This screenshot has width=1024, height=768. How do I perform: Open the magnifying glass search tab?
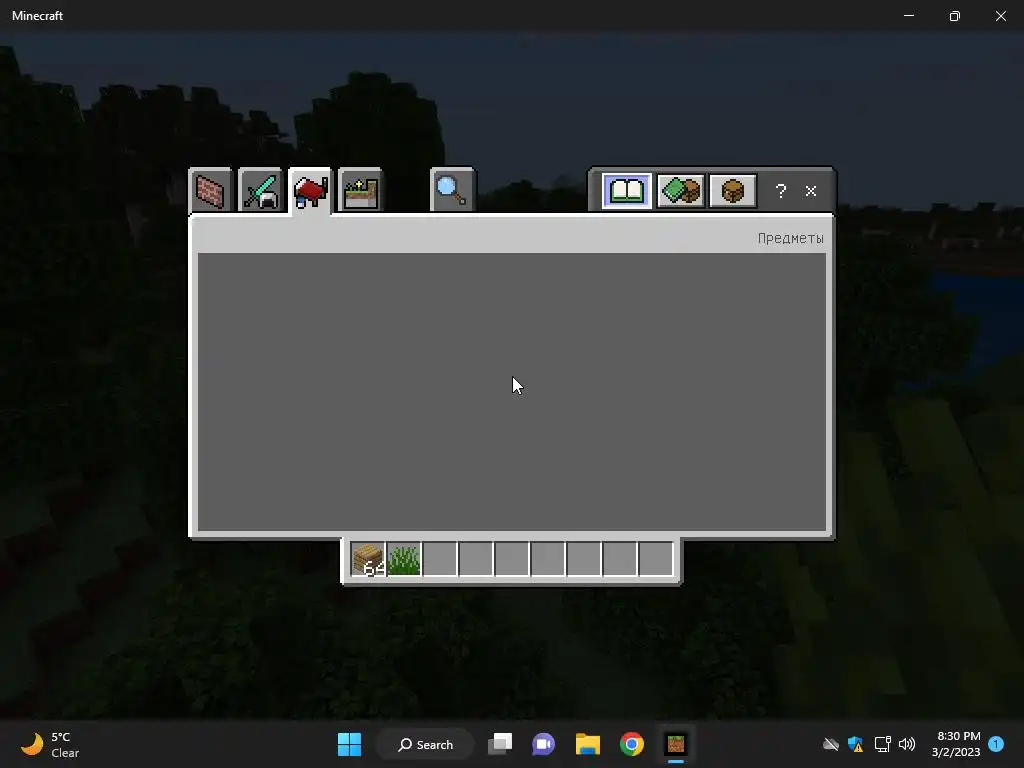[452, 191]
